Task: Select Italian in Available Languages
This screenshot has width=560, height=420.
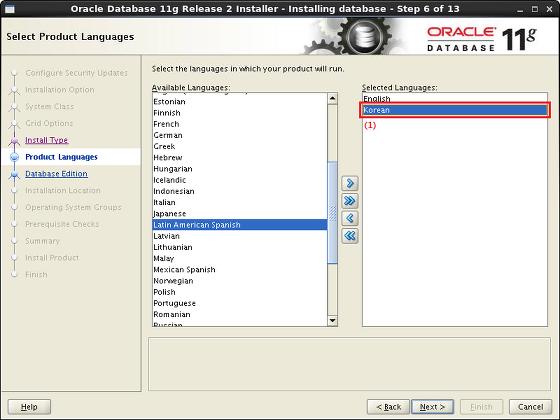Action: coord(240,202)
